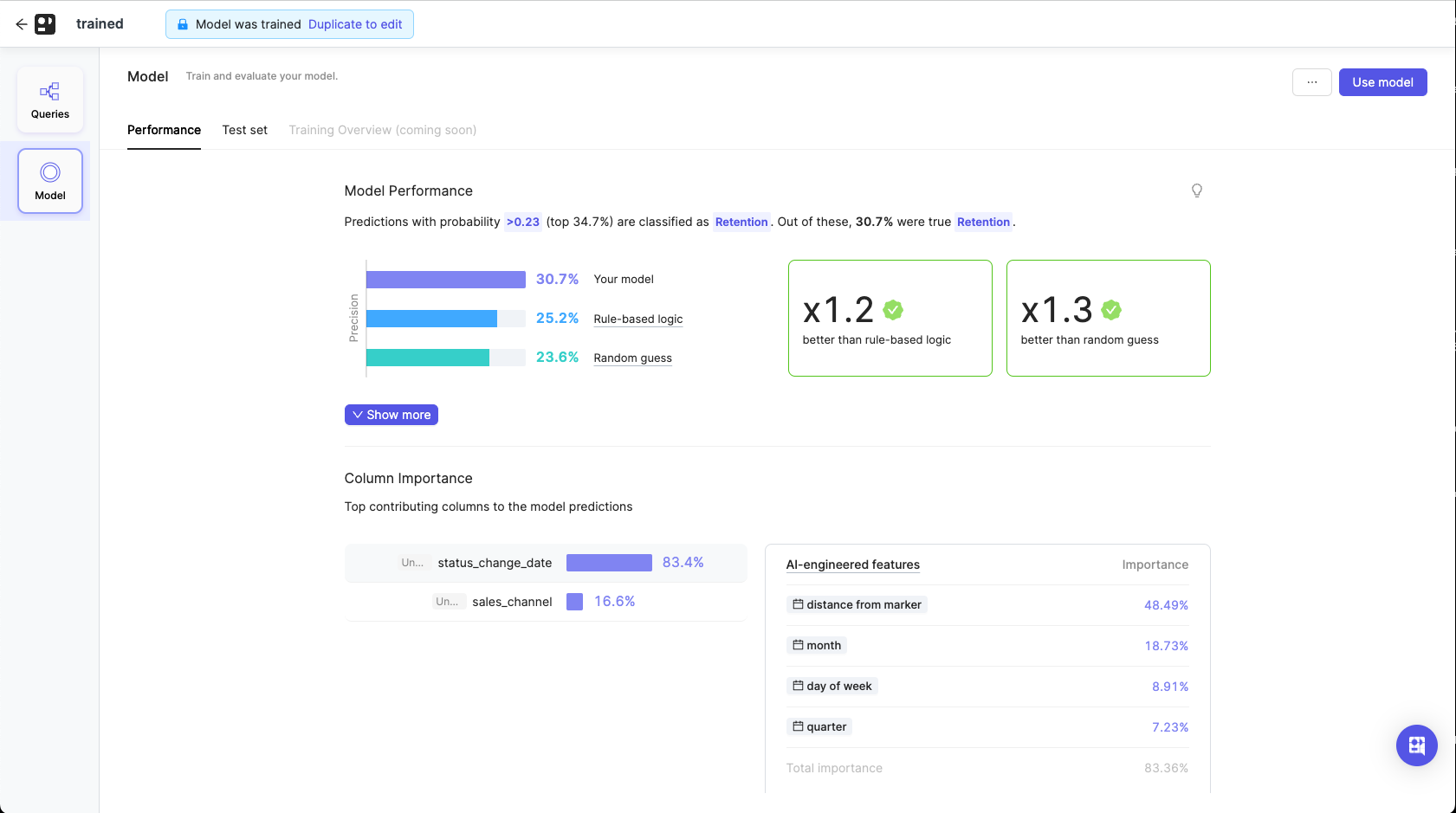Open the chat assistant bubble in the corner
Screen dimensions: 1456x813
[1416, 745]
